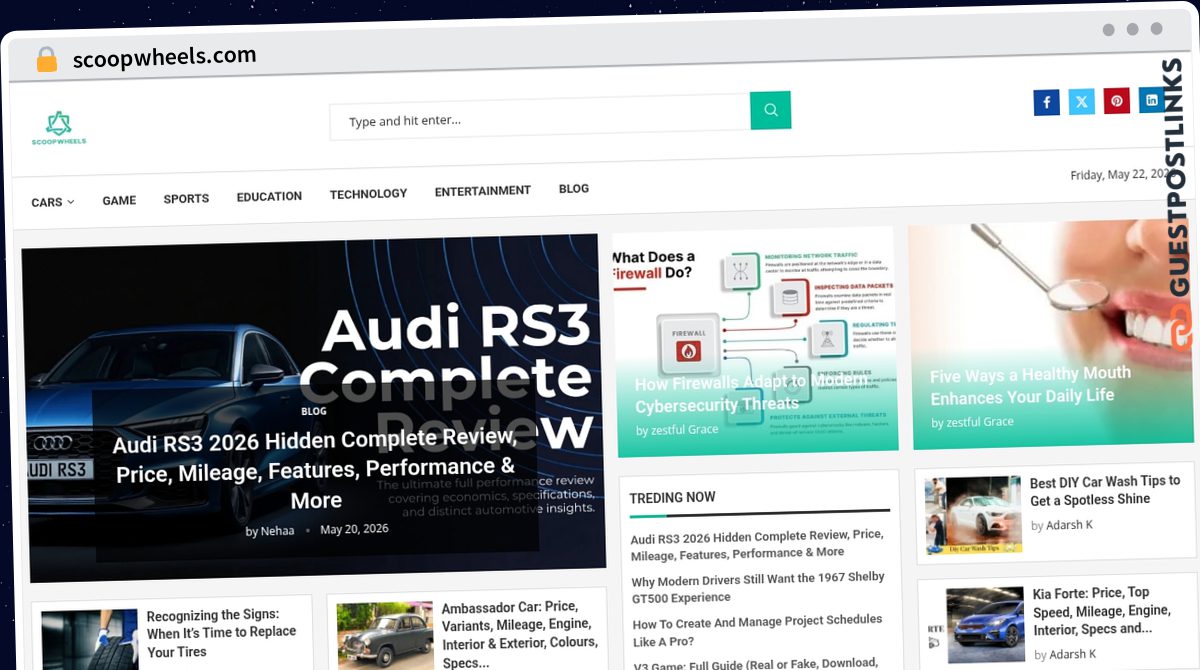Viewport: 1200px width, 670px height.
Task: Open the Facebook social icon
Action: click(1046, 102)
